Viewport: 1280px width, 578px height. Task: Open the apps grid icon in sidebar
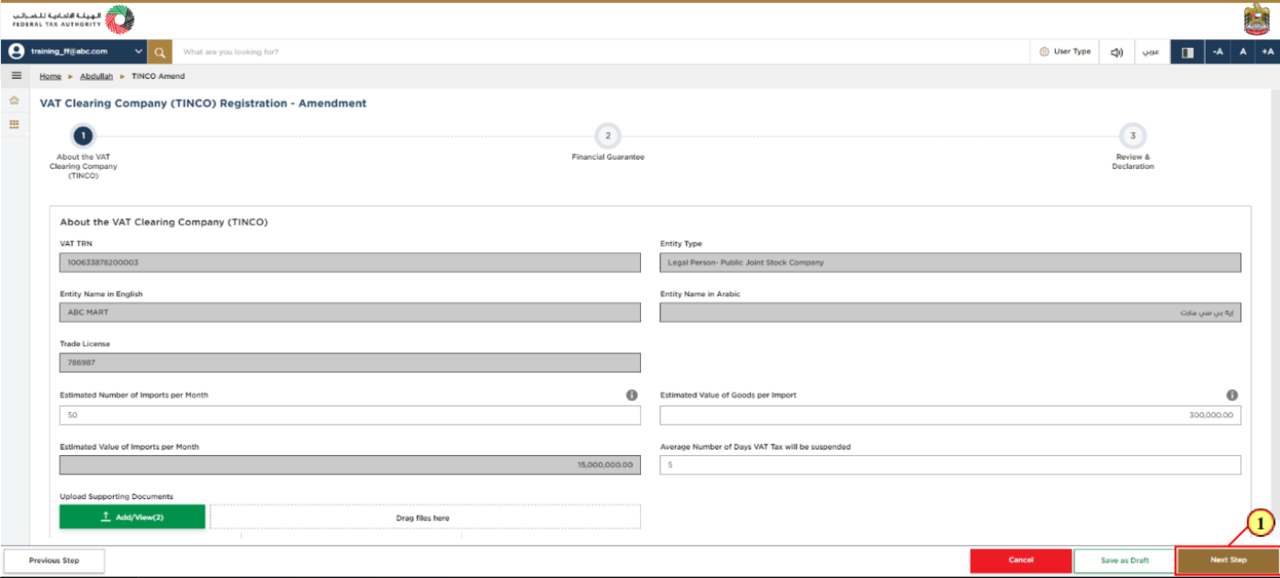[14, 124]
